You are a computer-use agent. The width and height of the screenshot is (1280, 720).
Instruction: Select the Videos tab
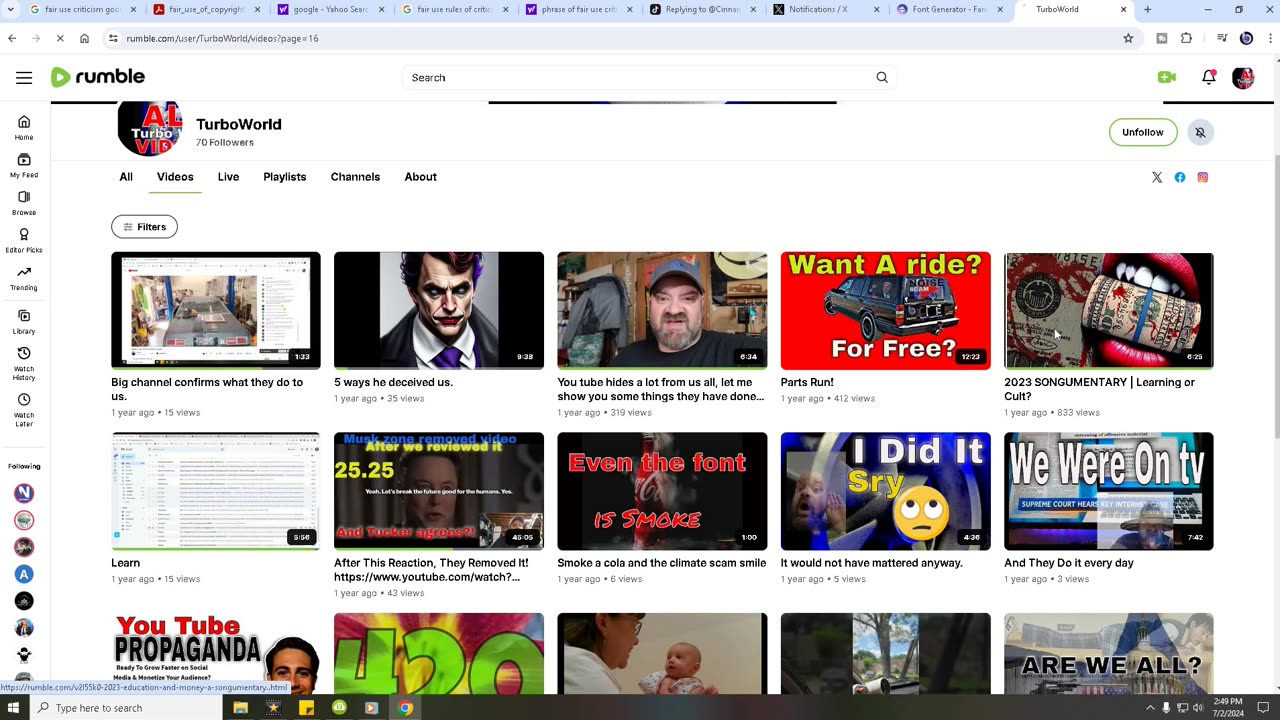pos(175,177)
